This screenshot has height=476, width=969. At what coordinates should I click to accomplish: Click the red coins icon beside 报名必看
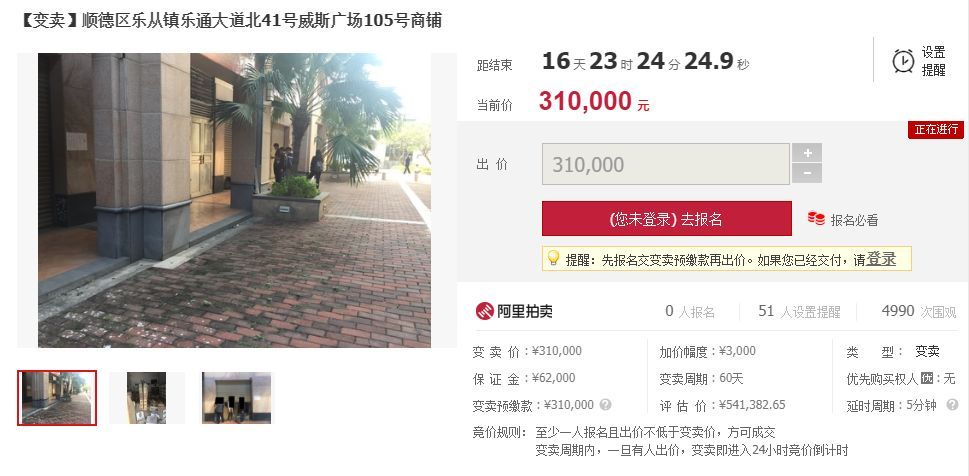tap(816, 218)
